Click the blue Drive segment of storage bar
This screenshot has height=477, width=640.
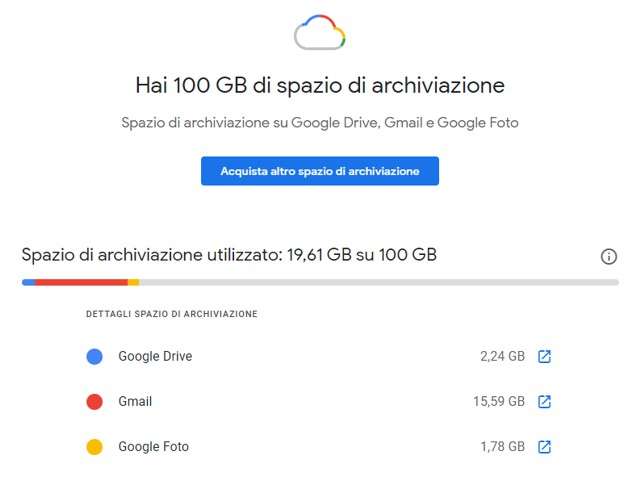click(x=29, y=283)
